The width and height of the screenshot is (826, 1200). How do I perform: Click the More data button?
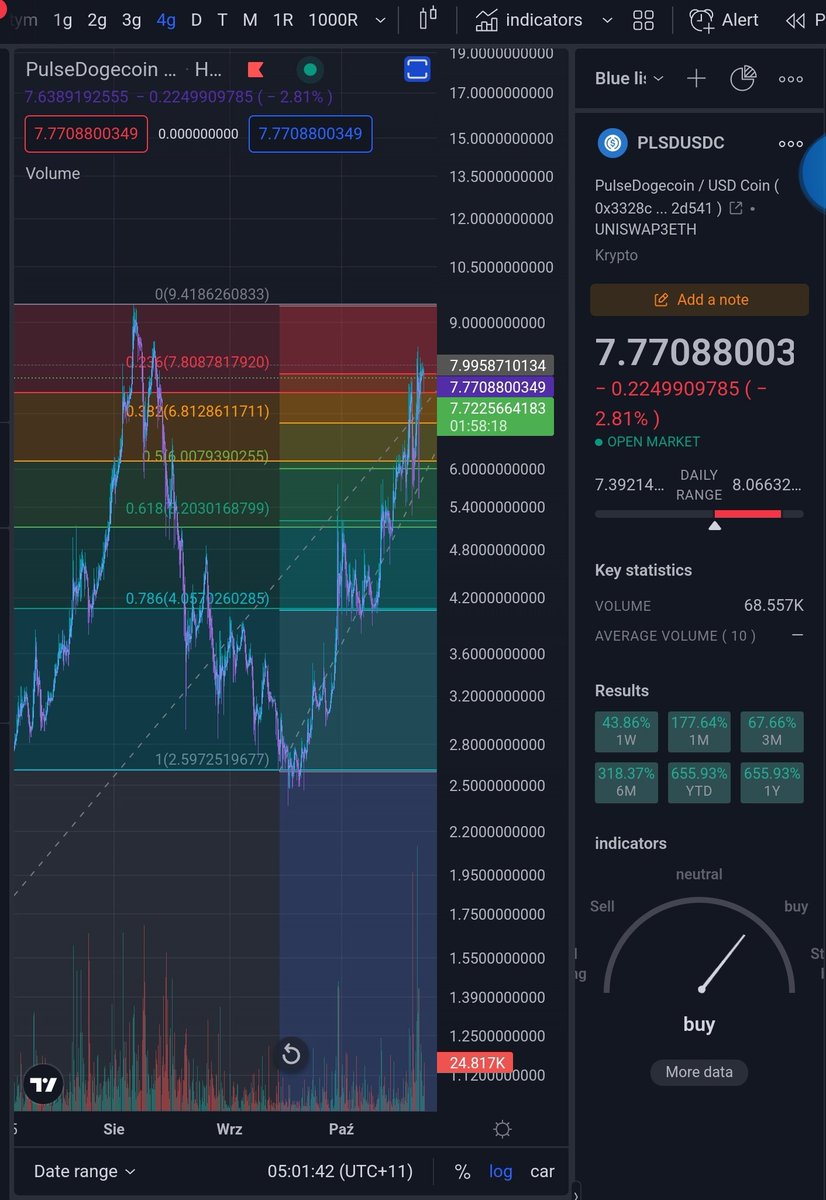point(699,1072)
